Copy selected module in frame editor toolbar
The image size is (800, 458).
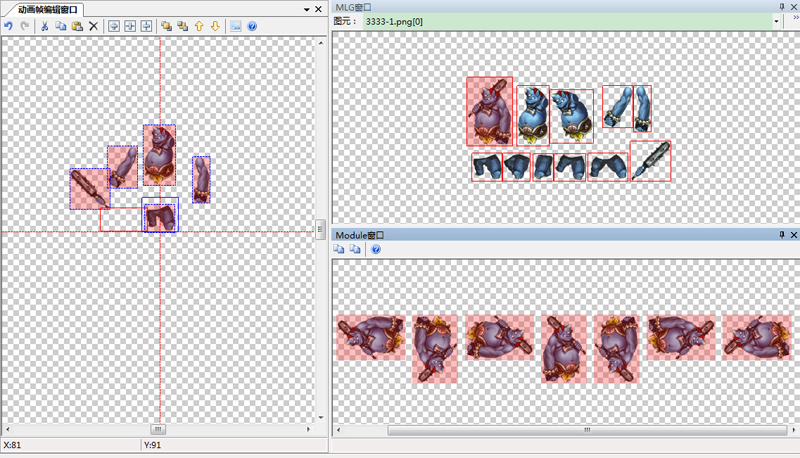click(61, 26)
